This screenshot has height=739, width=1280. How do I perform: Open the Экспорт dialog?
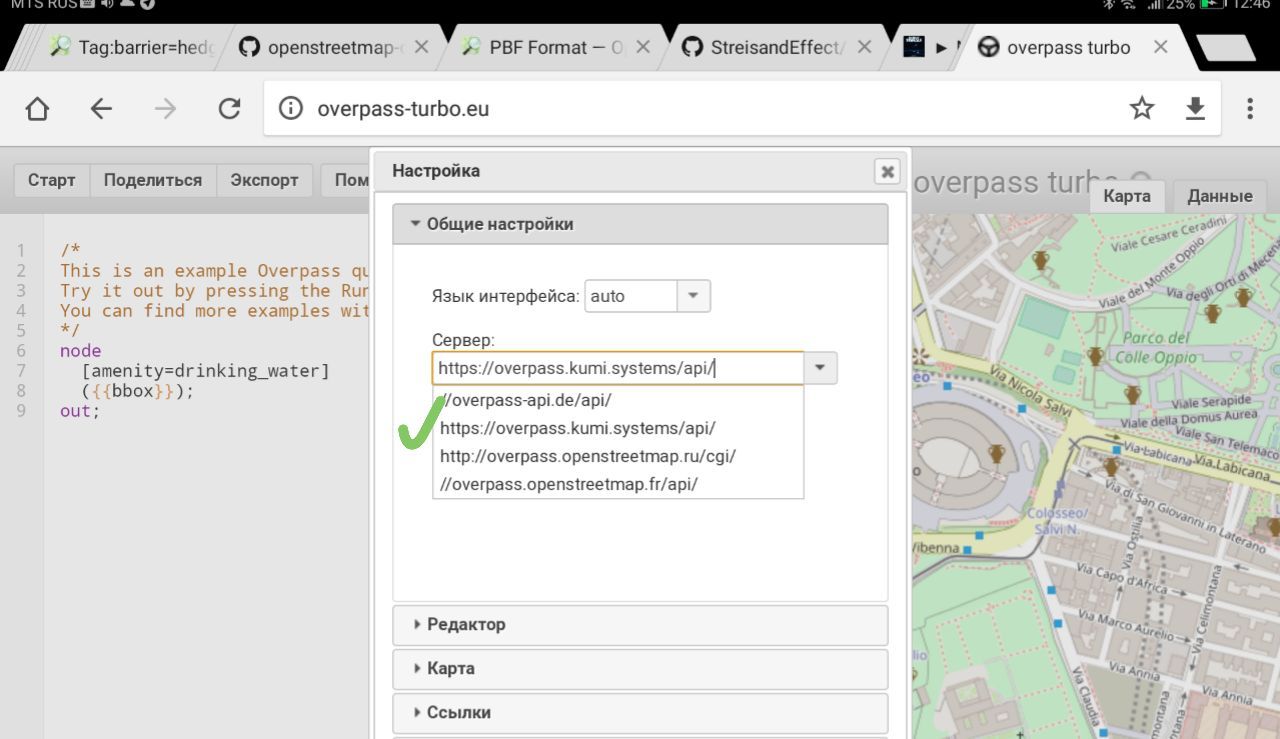coord(264,180)
